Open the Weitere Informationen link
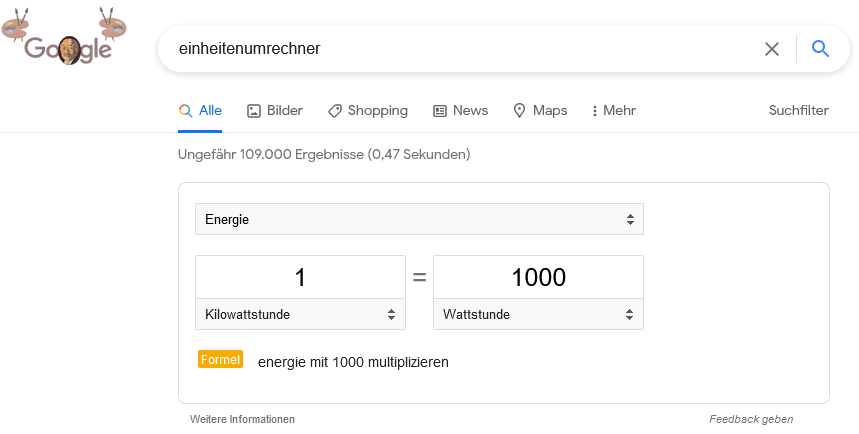Viewport: 859px width, 434px height. pyautogui.click(x=242, y=419)
